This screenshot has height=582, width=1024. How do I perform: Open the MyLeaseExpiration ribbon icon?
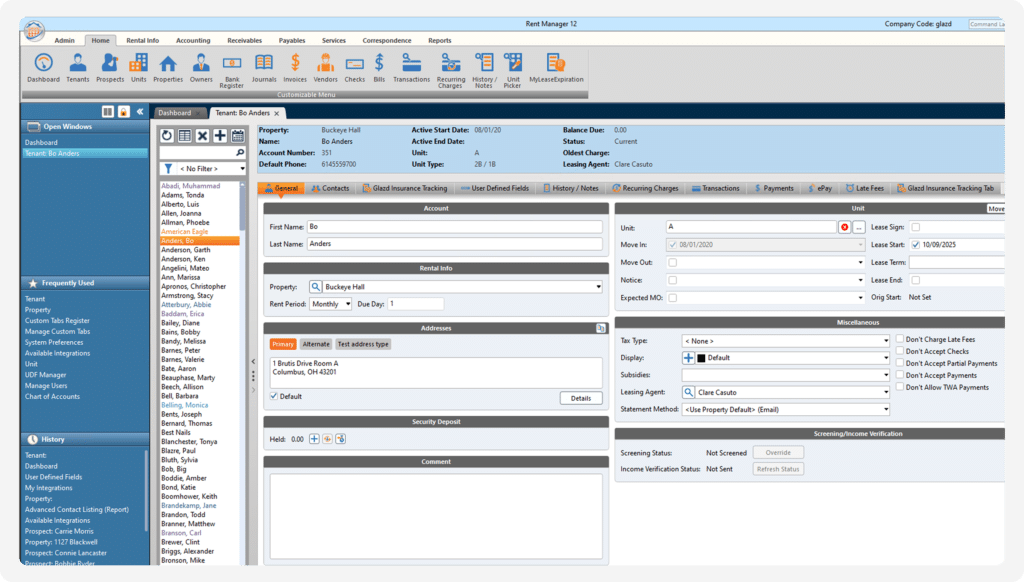pyautogui.click(x=556, y=68)
